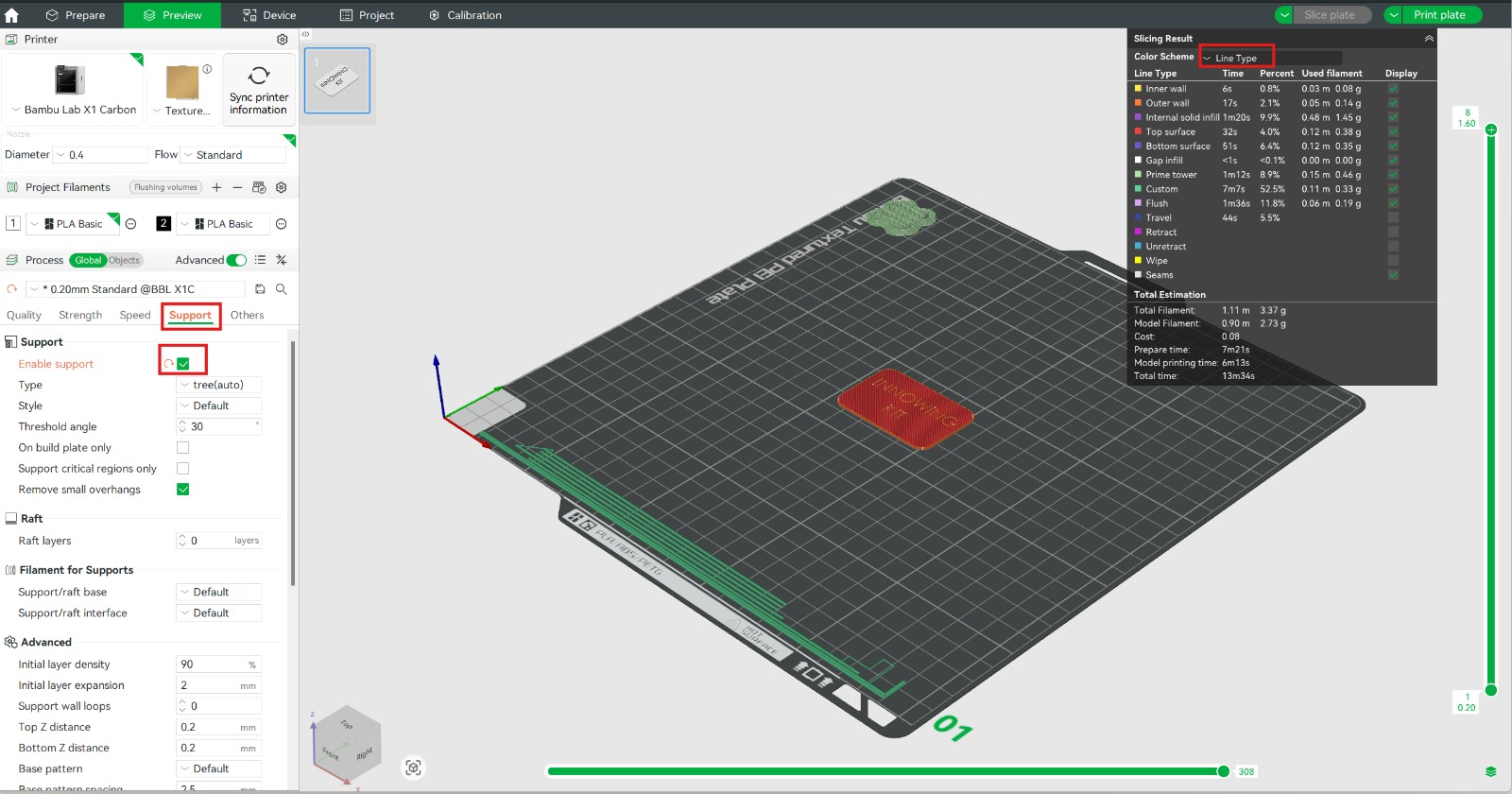Click the horizontal move slider handle

pos(1224,771)
